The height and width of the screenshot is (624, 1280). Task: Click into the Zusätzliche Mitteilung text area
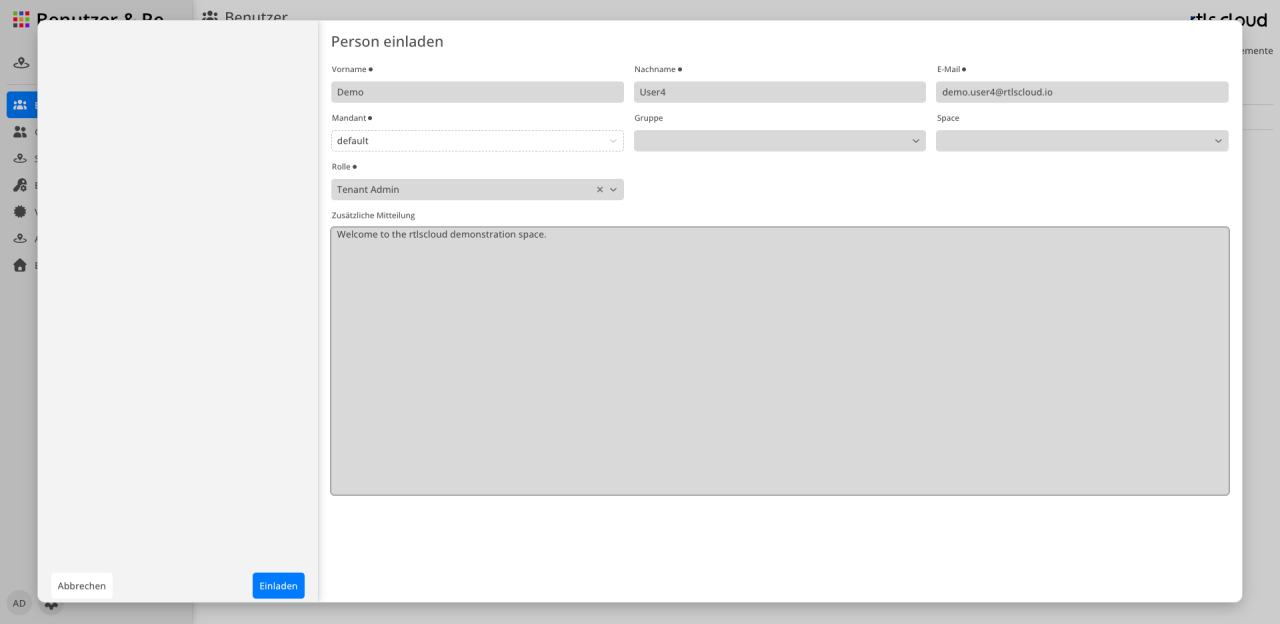point(780,361)
